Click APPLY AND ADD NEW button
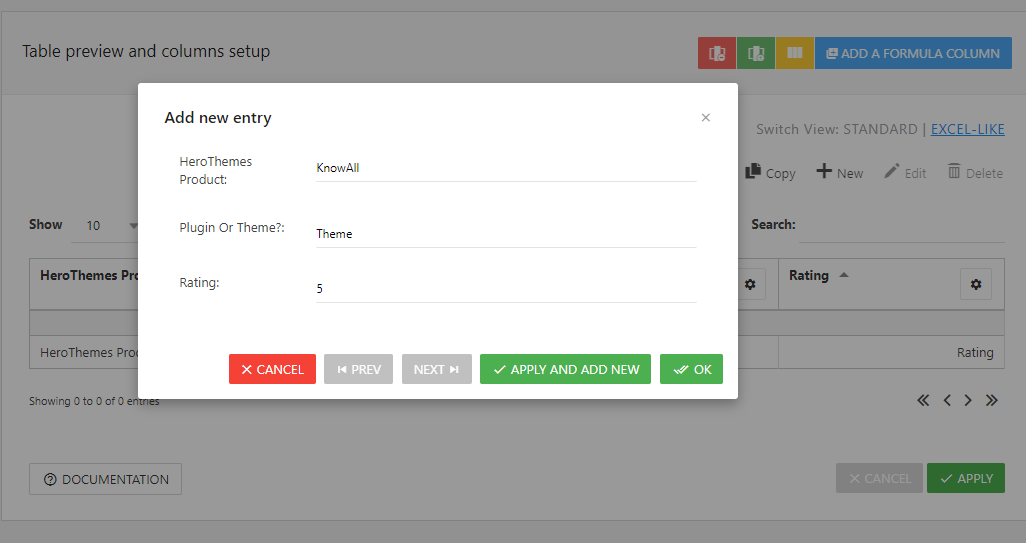This screenshot has width=1026, height=543. pos(565,369)
